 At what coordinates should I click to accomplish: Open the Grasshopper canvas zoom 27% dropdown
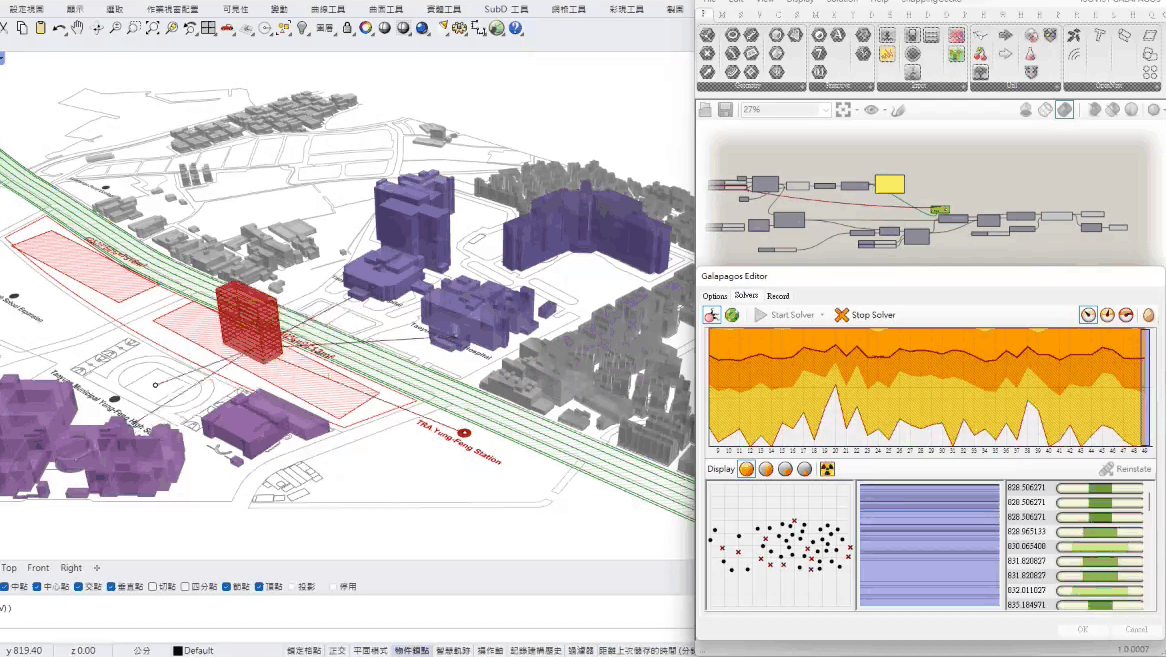tap(824, 110)
